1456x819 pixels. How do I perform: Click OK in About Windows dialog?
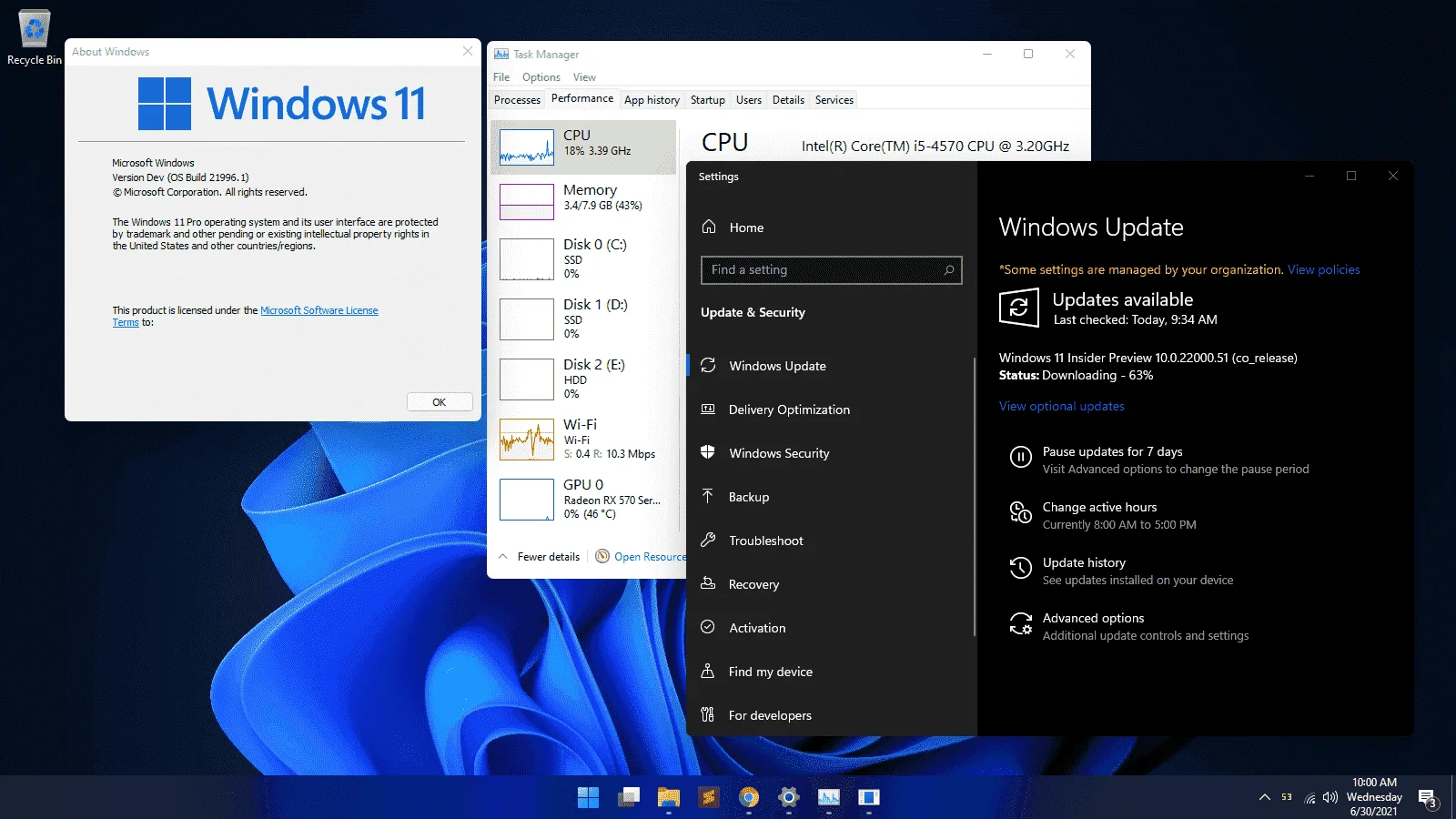click(x=440, y=401)
